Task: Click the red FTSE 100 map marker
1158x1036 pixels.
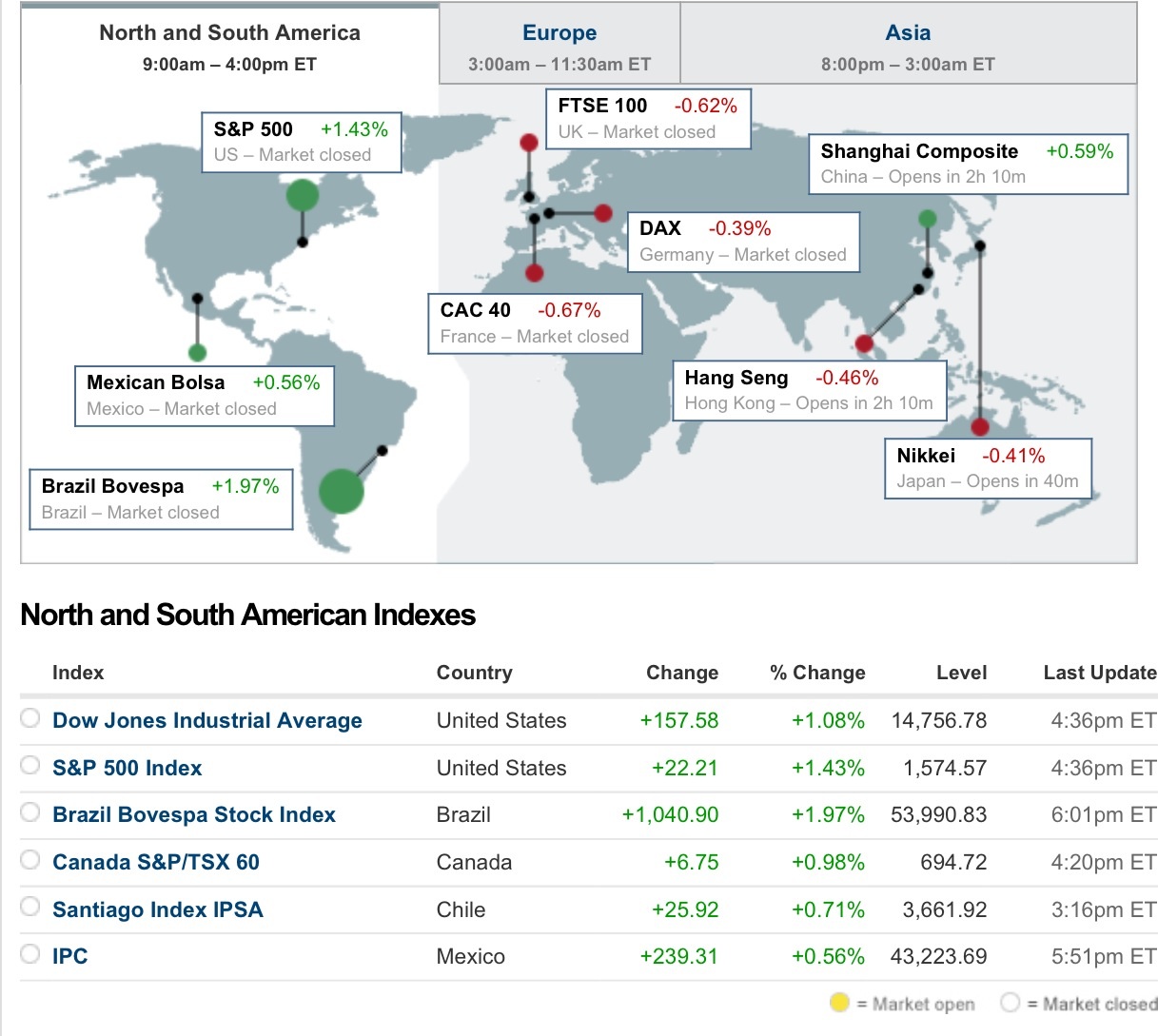Action: pyautogui.click(x=529, y=143)
